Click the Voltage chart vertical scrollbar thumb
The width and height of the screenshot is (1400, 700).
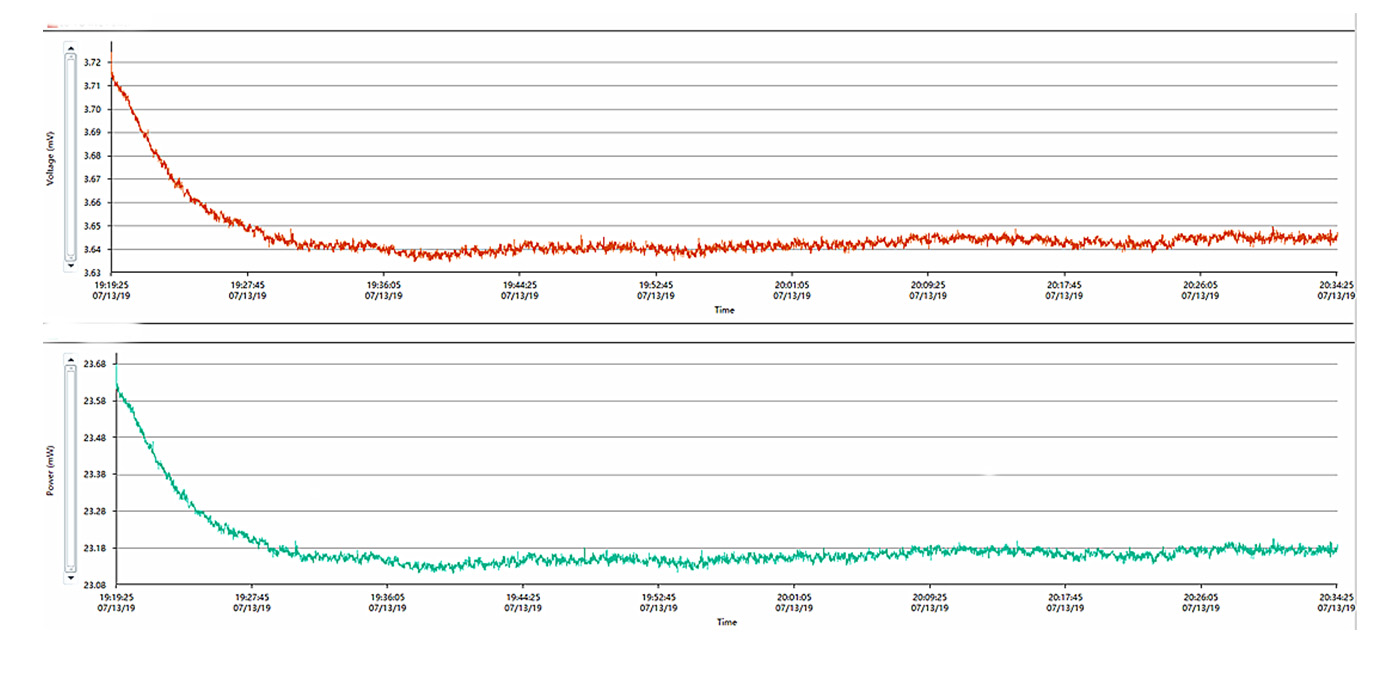pos(70,156)
